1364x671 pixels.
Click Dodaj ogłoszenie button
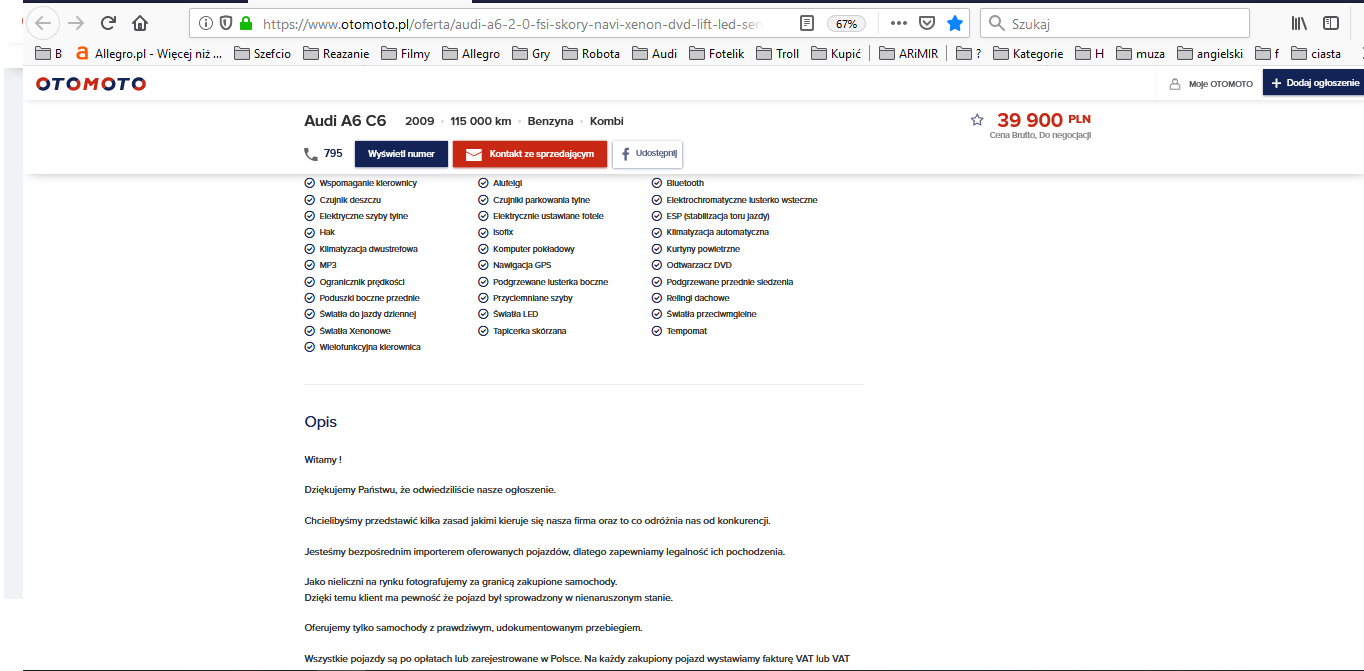1313,83
